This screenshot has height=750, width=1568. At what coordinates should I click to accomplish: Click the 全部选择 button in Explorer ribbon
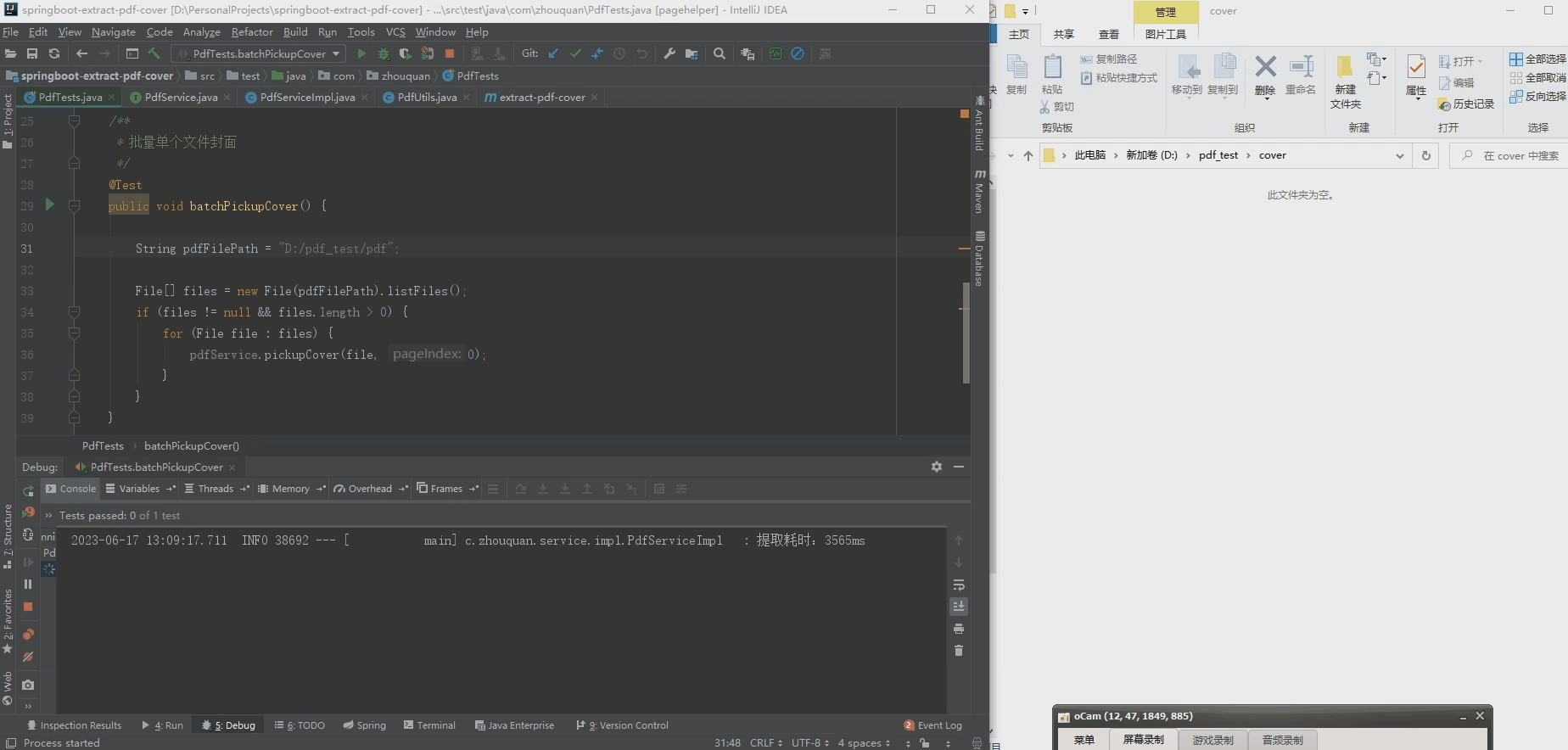click(1537, 59)
